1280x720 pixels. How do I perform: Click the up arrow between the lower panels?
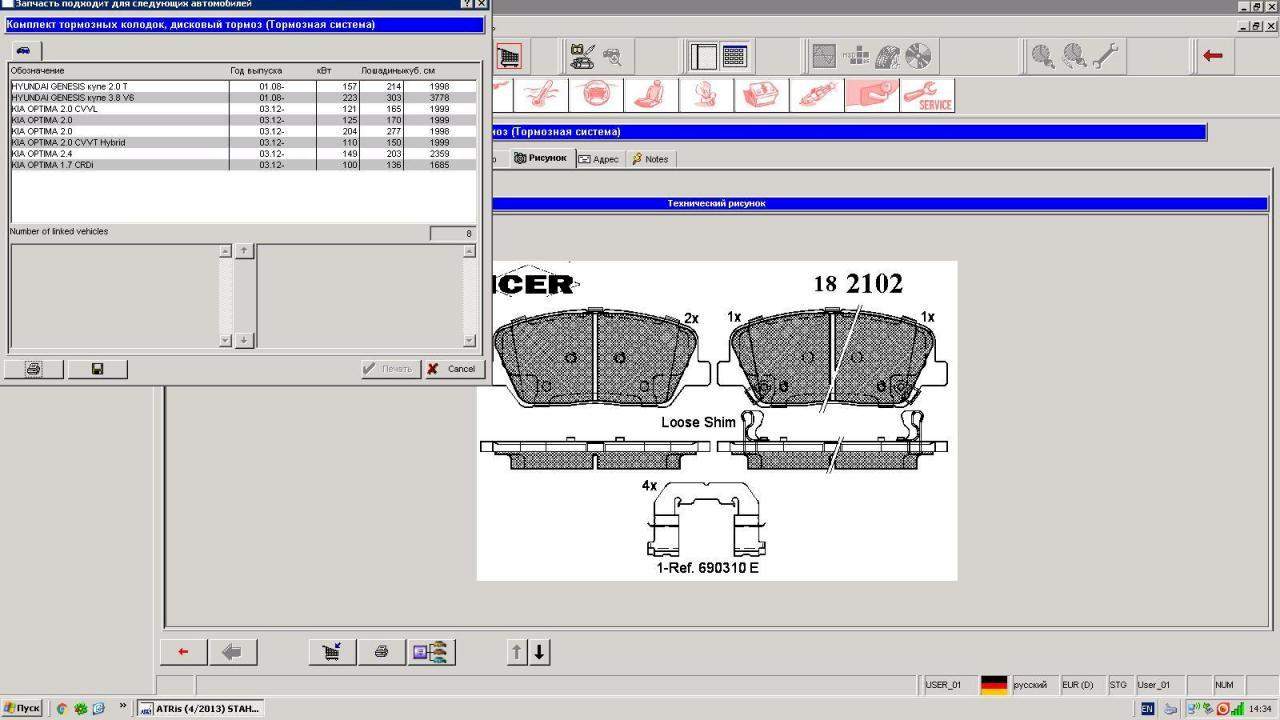[244, 252]
